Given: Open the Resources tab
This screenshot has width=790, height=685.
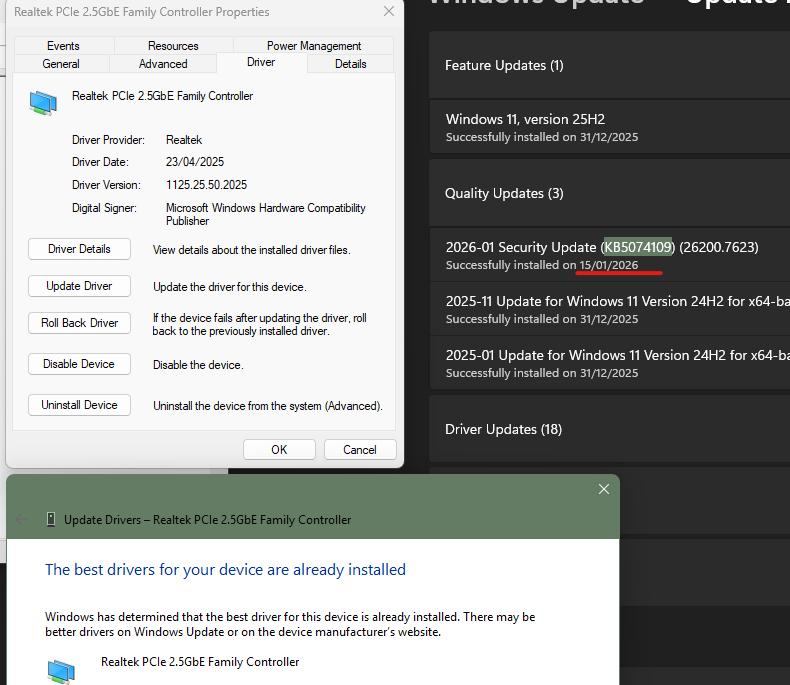Looking at the screenshot, I should click(x=173, y=46).
